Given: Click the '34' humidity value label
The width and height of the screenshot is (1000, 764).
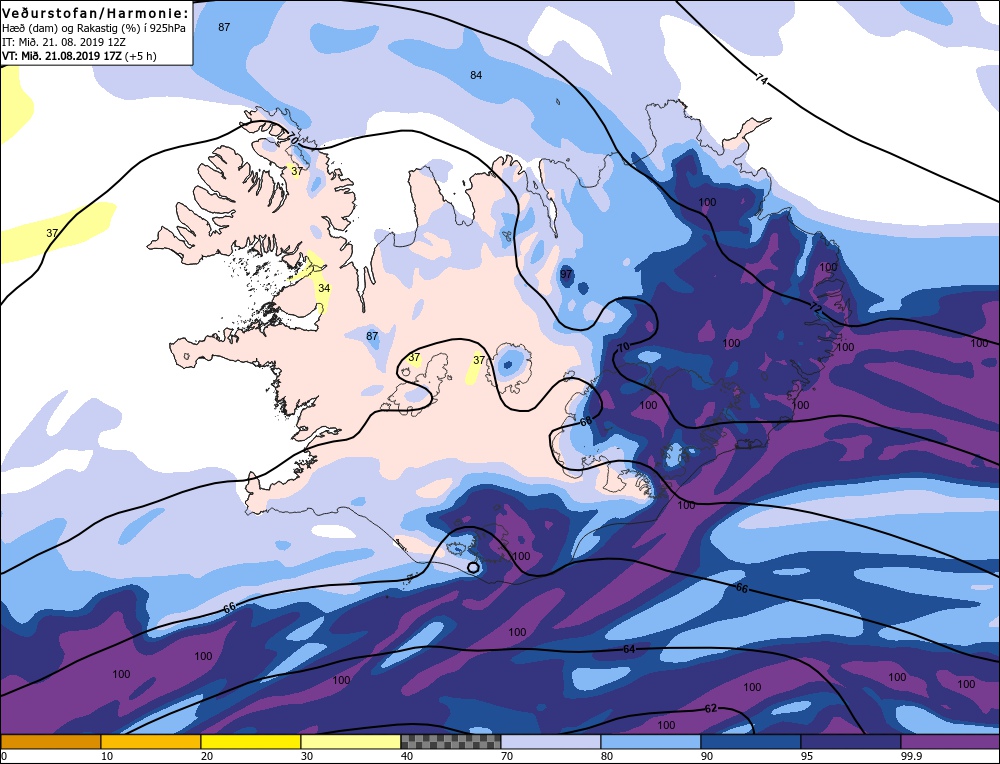Looking at the screenshot, I should pyautogui.click(x=324, y=288).
